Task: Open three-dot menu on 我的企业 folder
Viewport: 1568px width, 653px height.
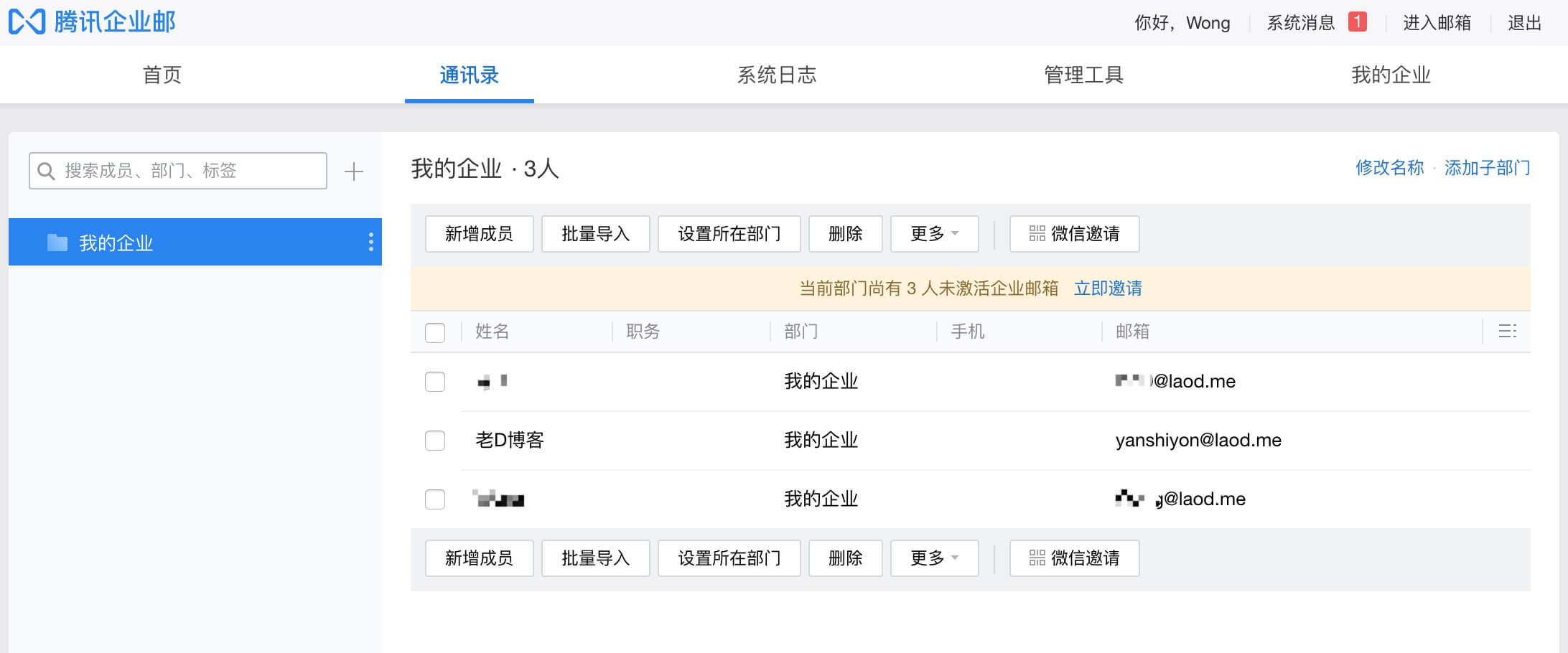Action: point(370,242)
